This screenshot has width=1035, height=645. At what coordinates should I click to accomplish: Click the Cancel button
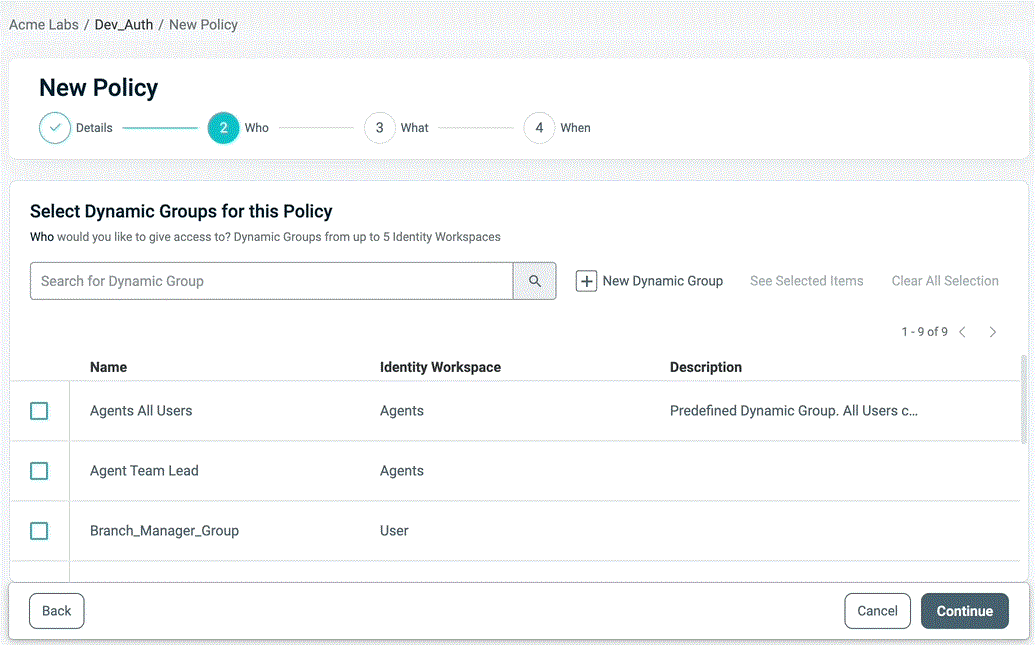(877, 611)
